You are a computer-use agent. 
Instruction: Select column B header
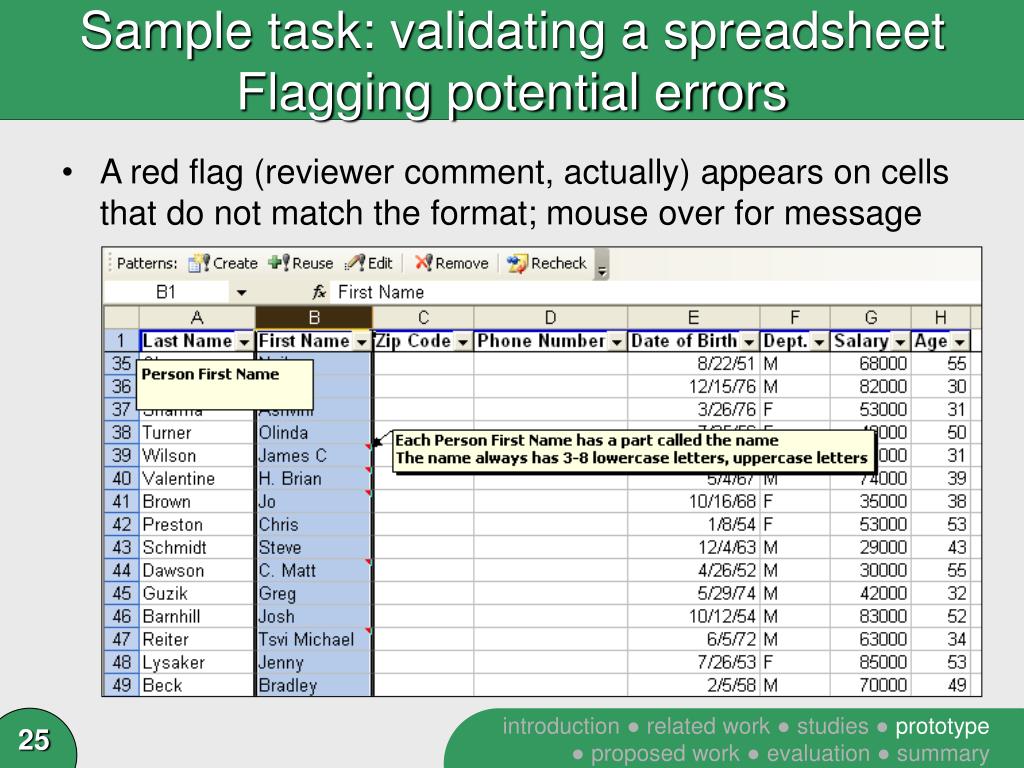pyautogui.click(x=313, y=317)
